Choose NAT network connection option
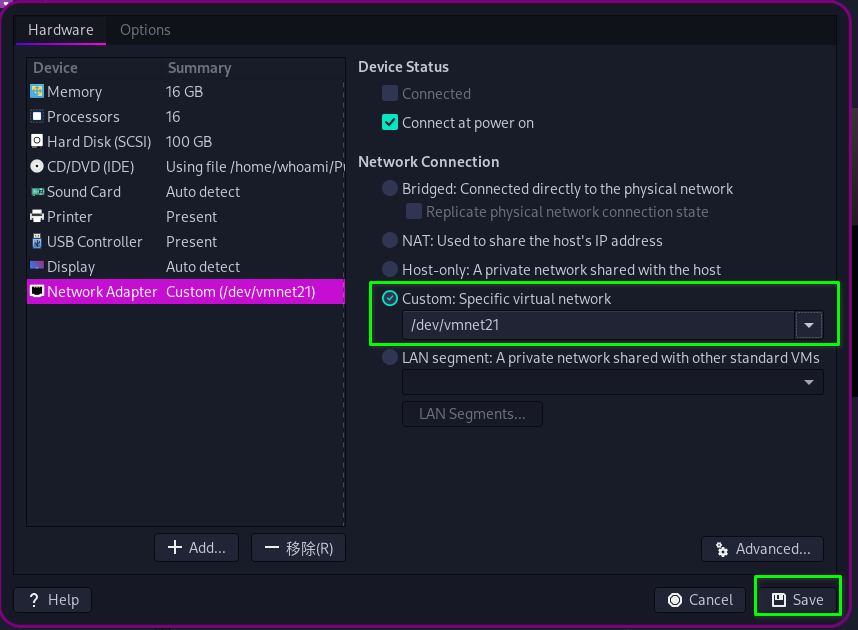Image resolution: width=858 pixels, height=630 pixels. coord(390,241)
